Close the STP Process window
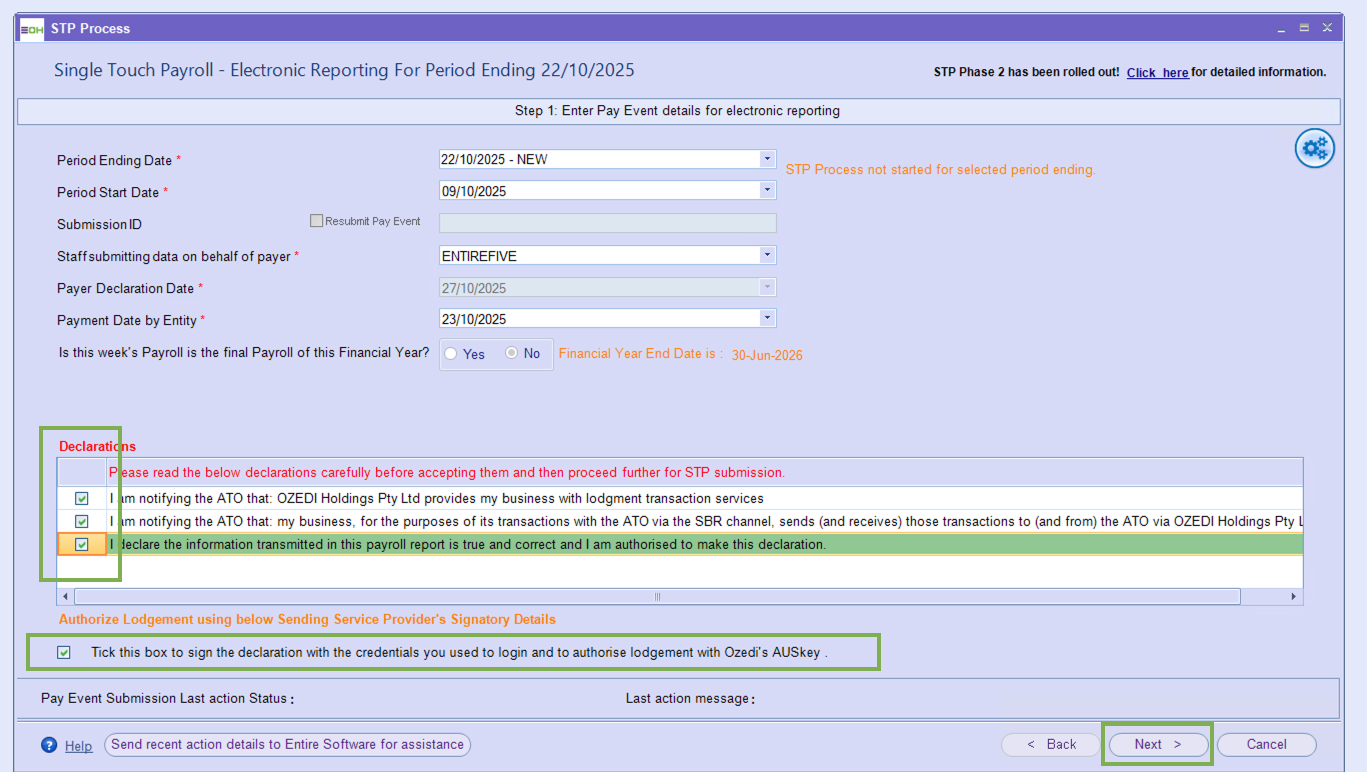Screen dimensions: 1367x772 click(x=1328, y=28)
